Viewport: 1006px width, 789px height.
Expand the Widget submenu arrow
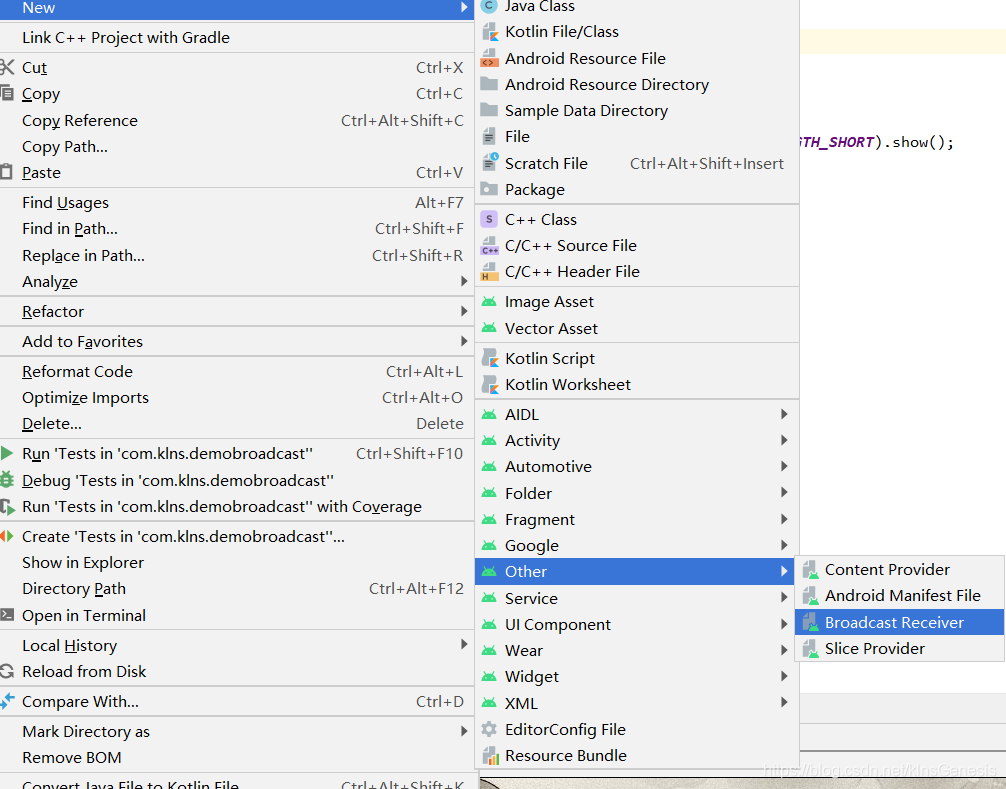[x=784, y=676]
